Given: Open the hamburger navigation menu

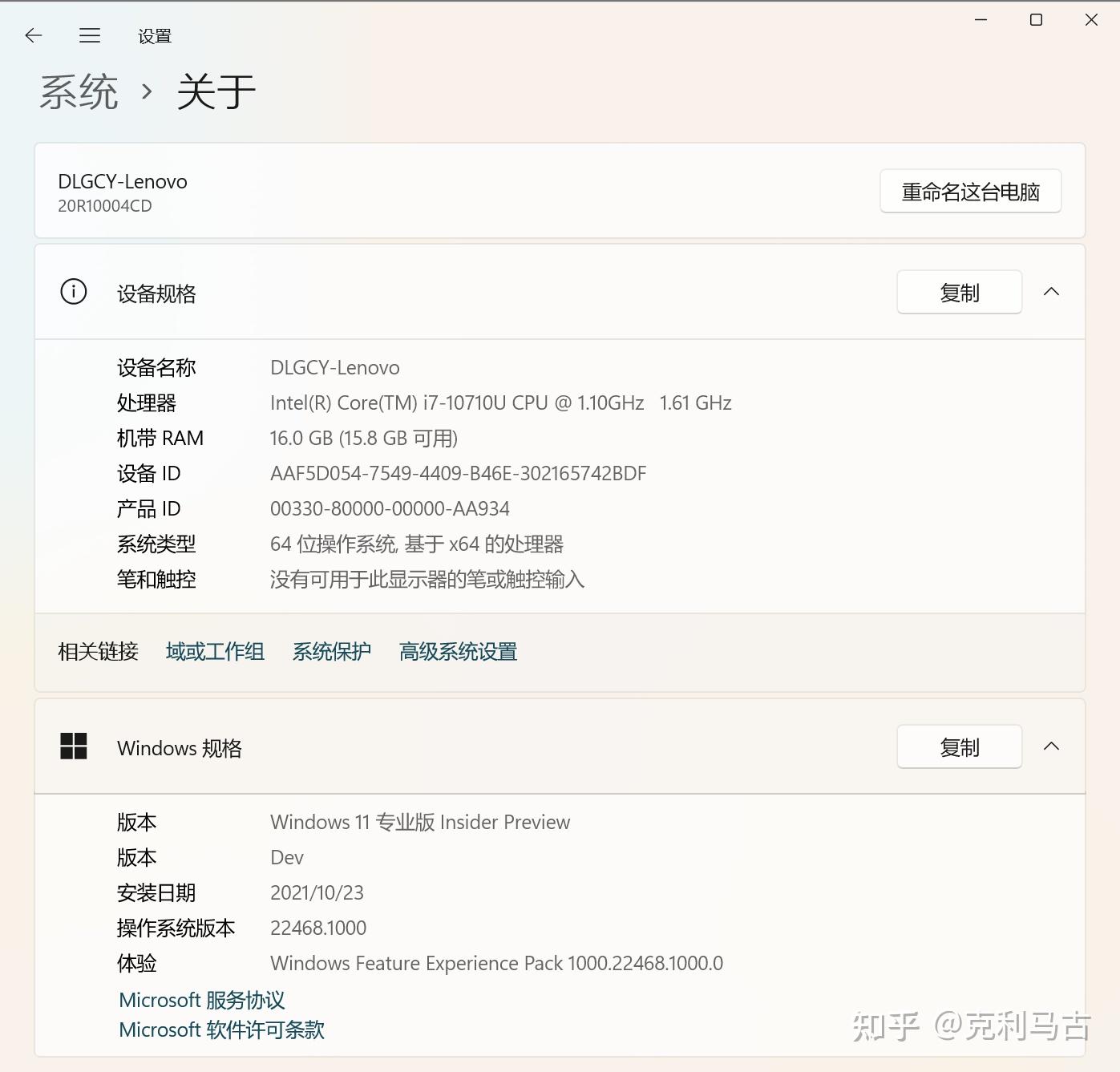Looking at the screenshot, I should point(90,35).
